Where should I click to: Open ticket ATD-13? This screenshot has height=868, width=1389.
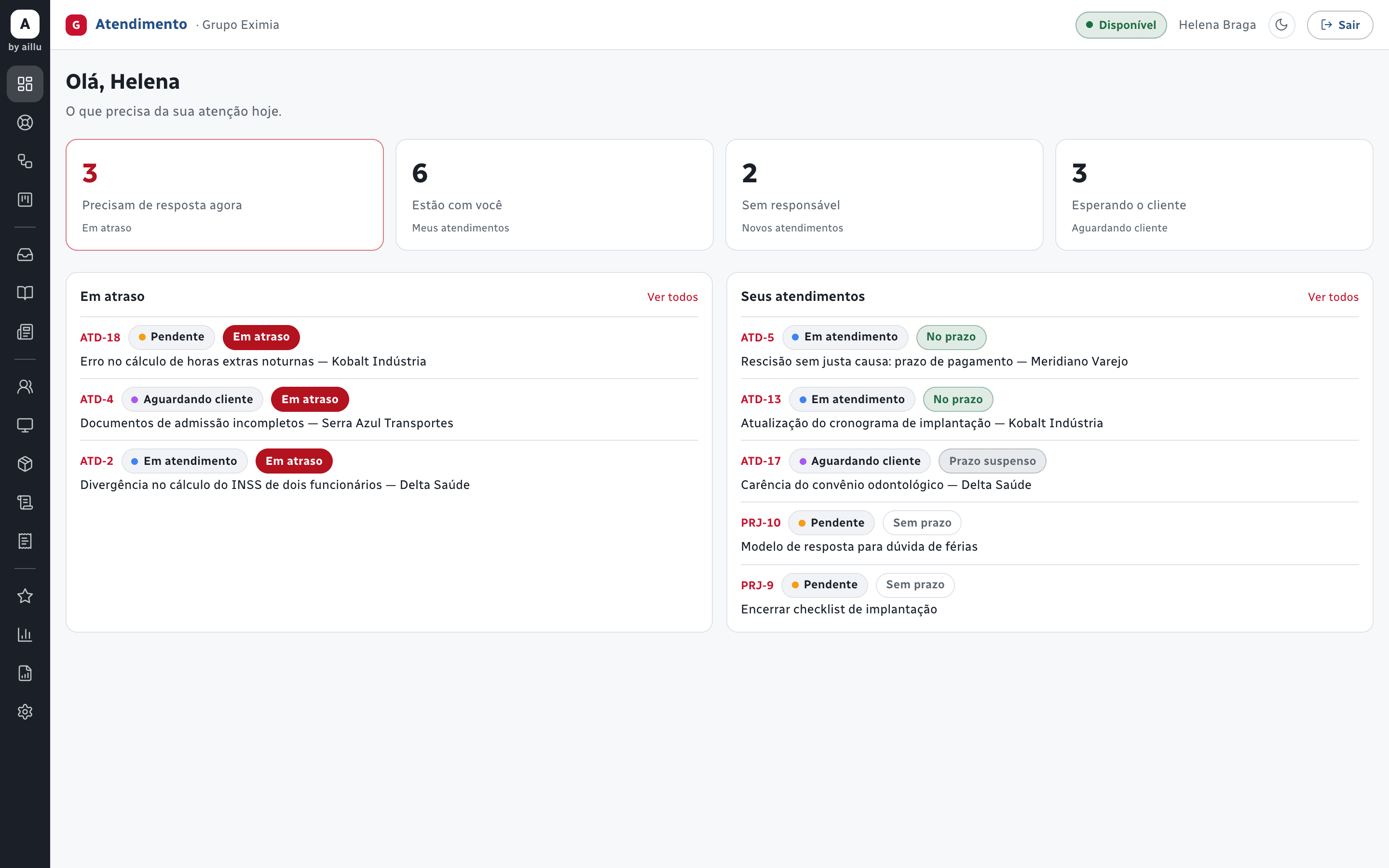761,399
